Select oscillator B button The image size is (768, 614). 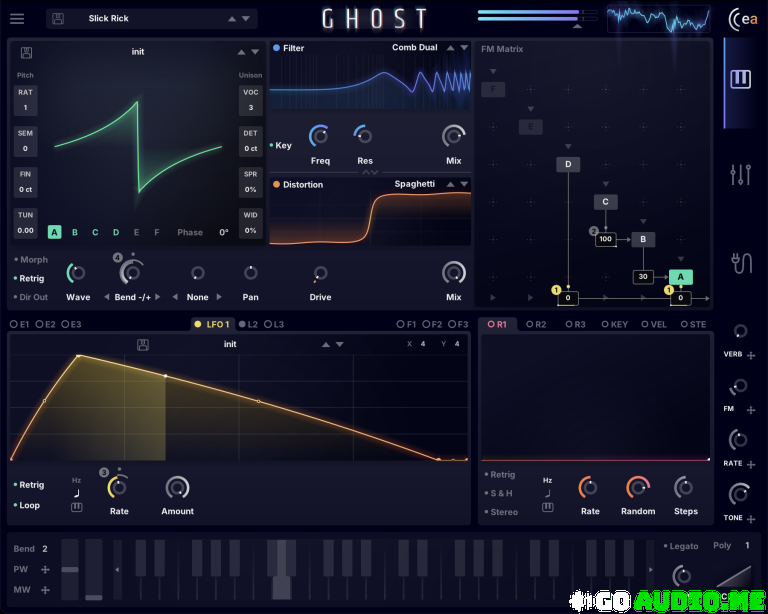click(75, 232)
